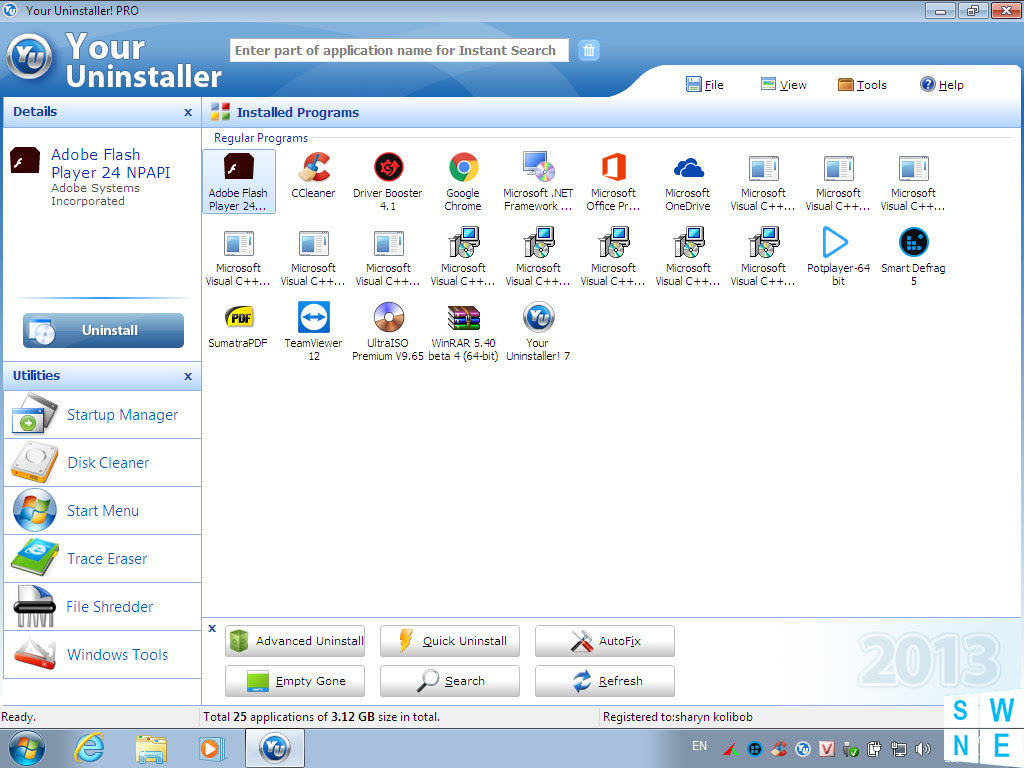Click the Quick Uninstall button
The height and width of the screenshot is (768, 1024).
click(450, 641)
